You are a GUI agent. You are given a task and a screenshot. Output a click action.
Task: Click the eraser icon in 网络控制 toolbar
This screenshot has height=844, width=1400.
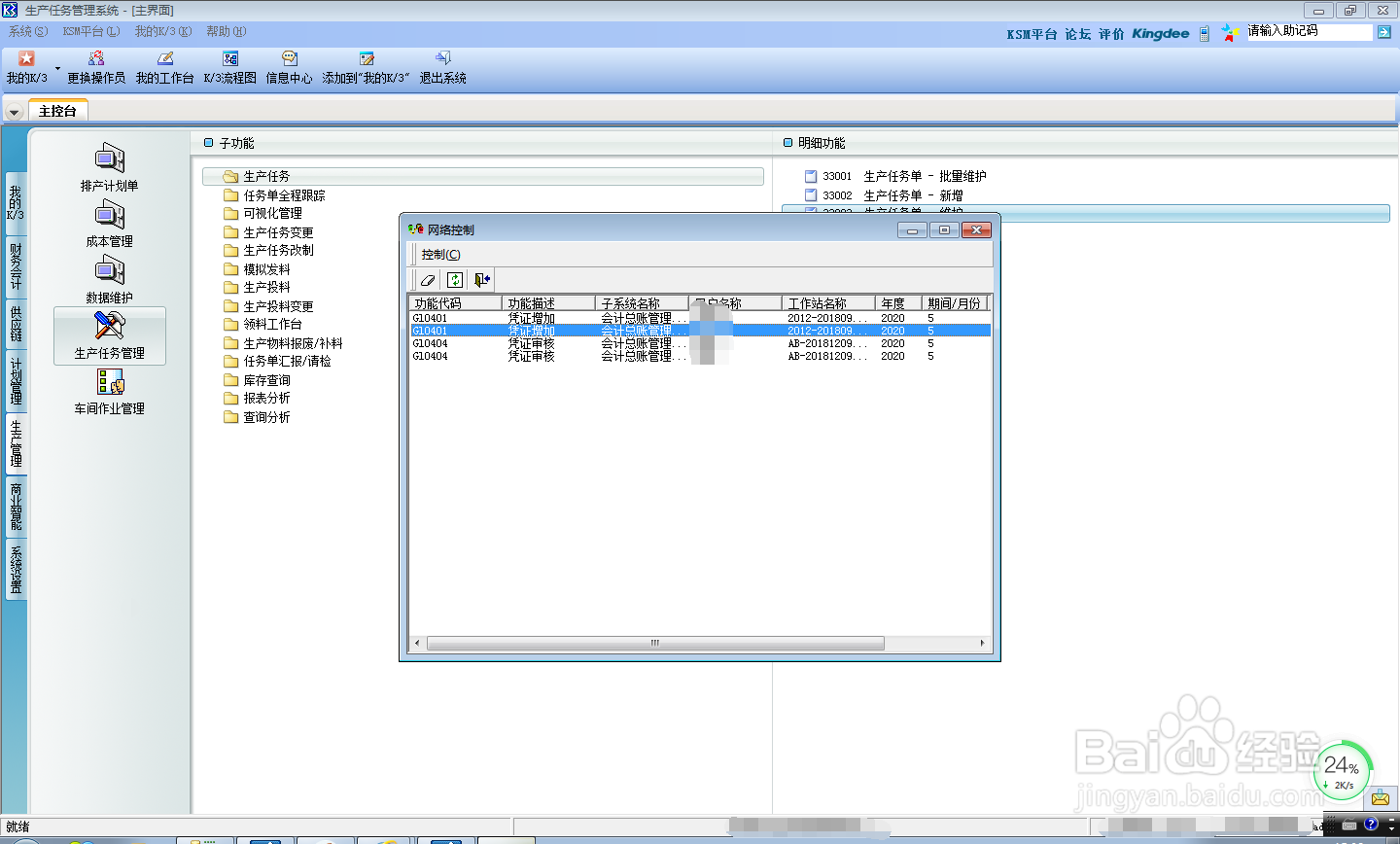tap(427, 280)
